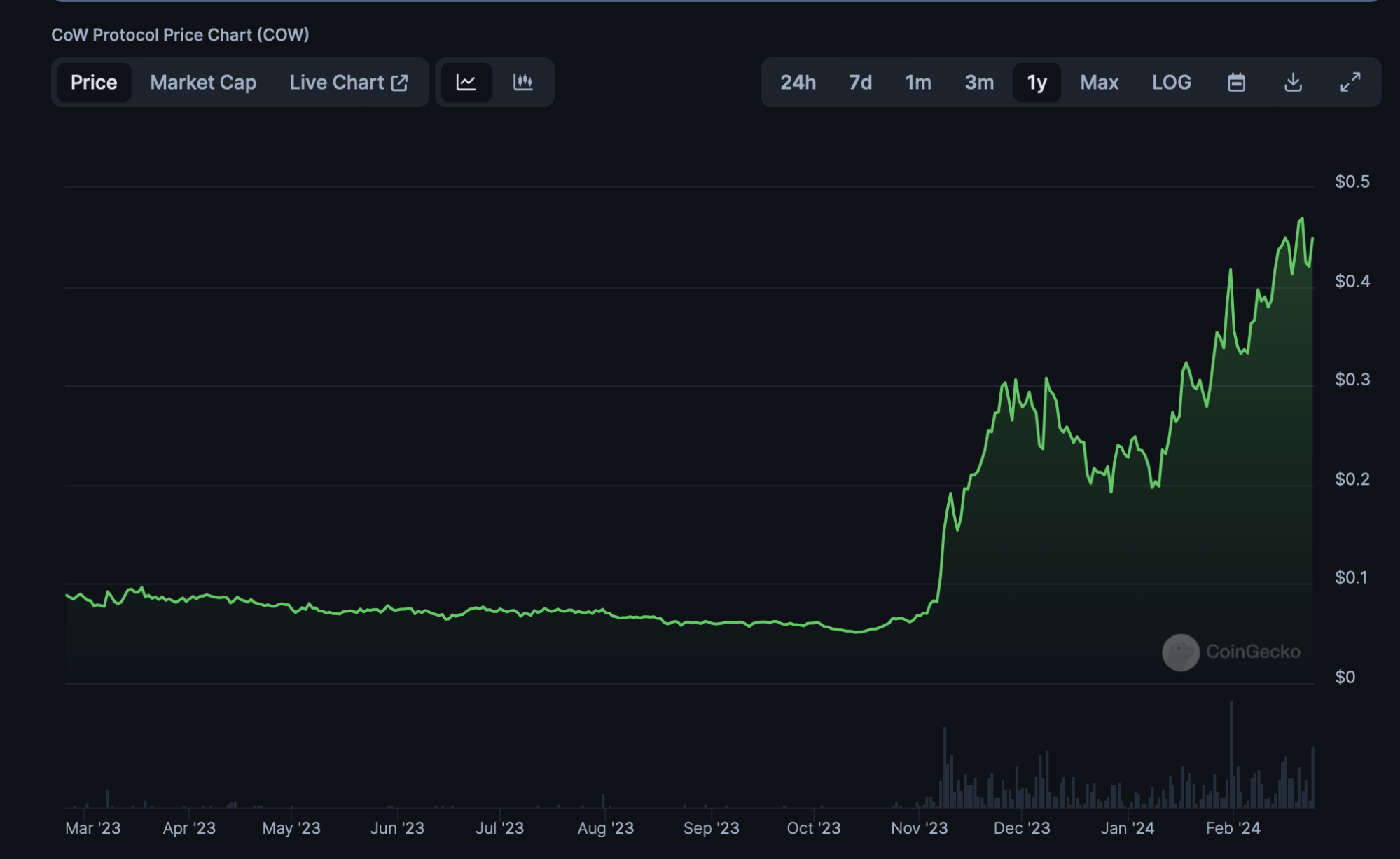
Task: Toggle the LOG scale option
Action: pyautogui.click(x=1171, y=83)
